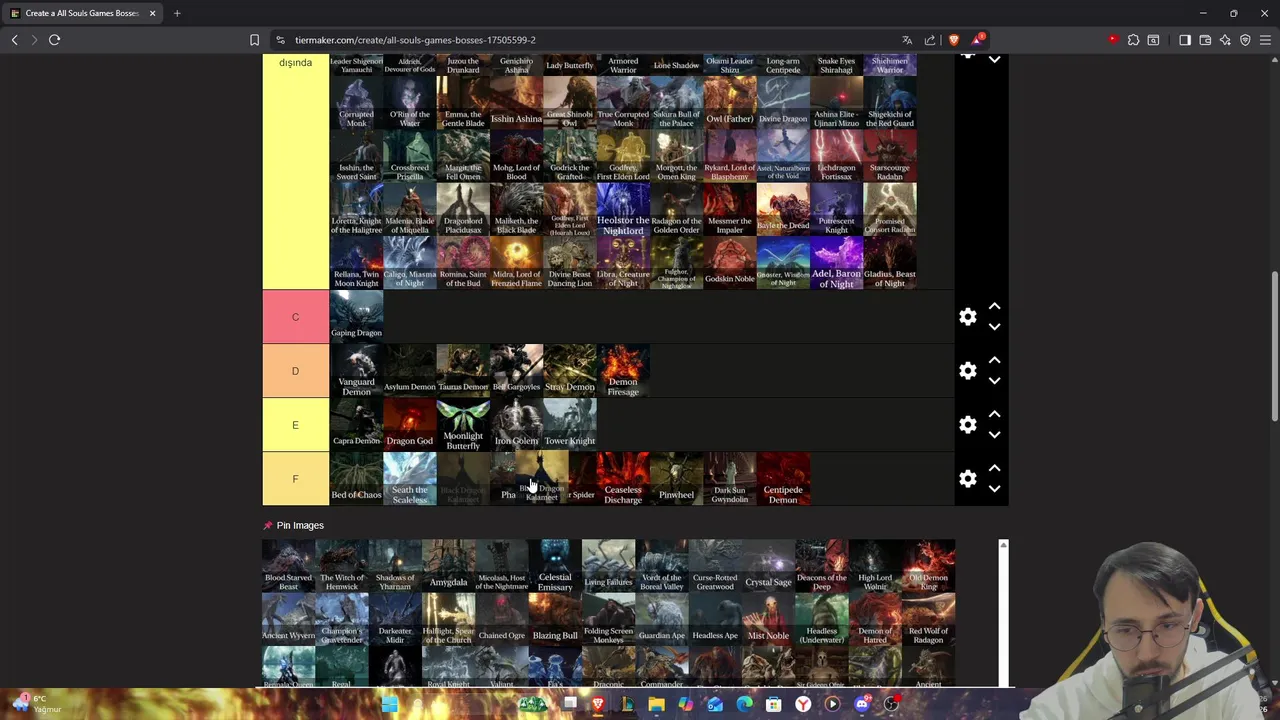Select the Ceaseless Discharge image
Image resolution: width=1280 pixels, height=720 pixels.
pos(623,479)
